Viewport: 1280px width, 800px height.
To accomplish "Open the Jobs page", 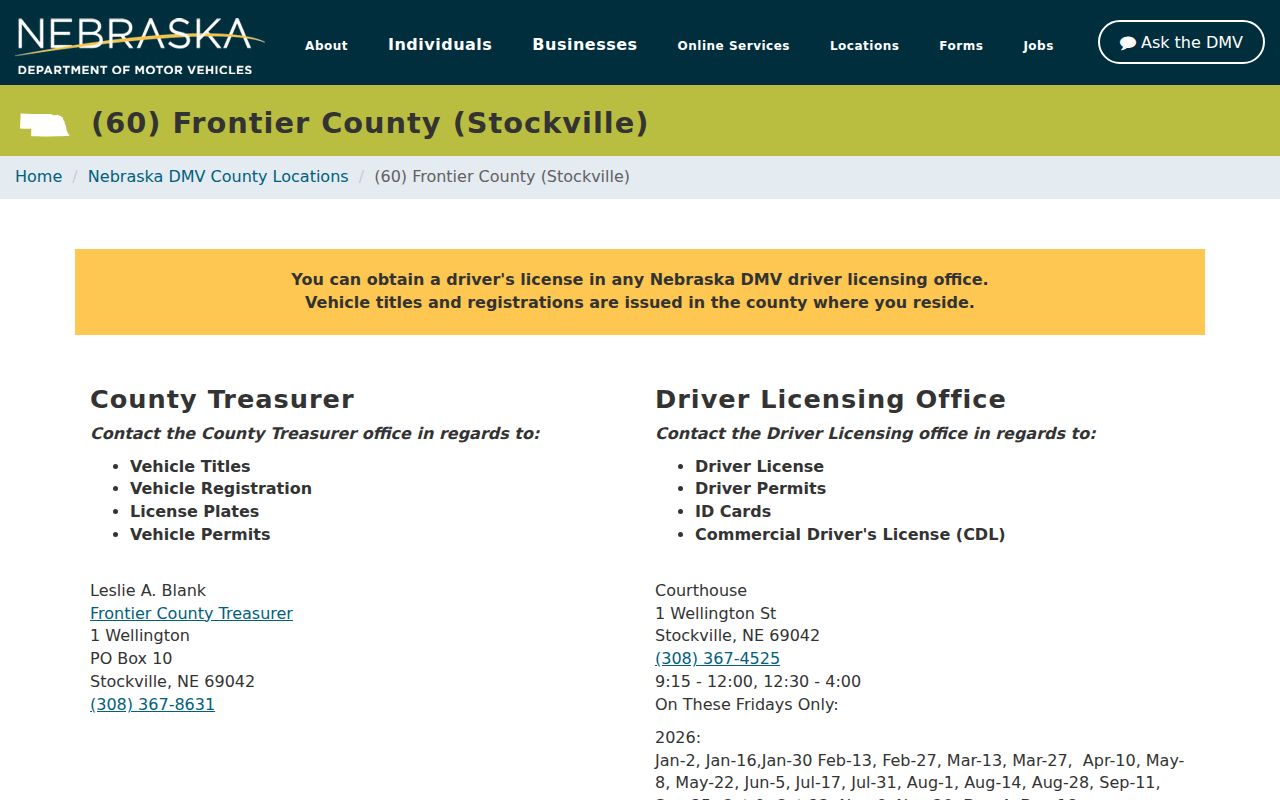I will (x=1038, y=45).
